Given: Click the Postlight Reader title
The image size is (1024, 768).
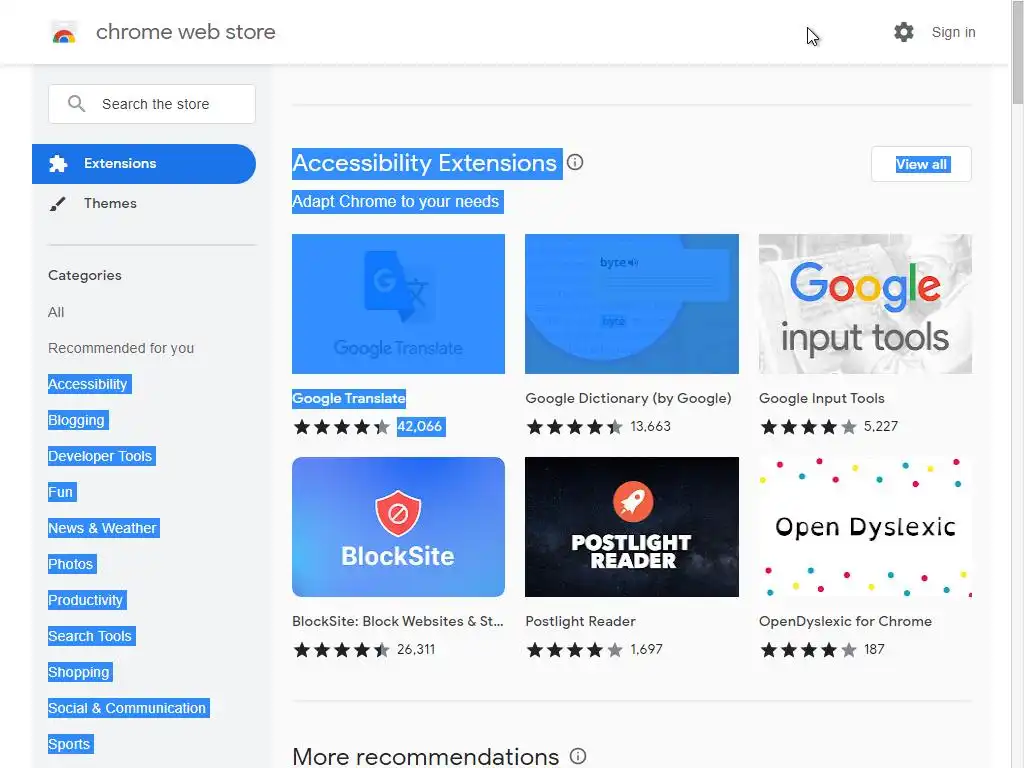Looking at the screenshot, I should tap(580, 621).
